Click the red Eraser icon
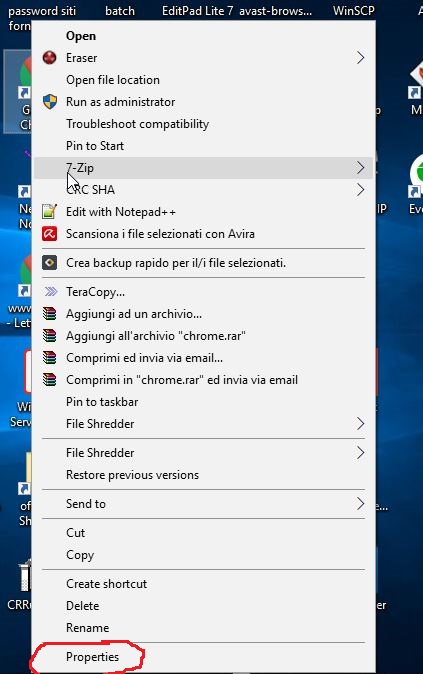Screen dimensions: 423x674 coord(49,58)
